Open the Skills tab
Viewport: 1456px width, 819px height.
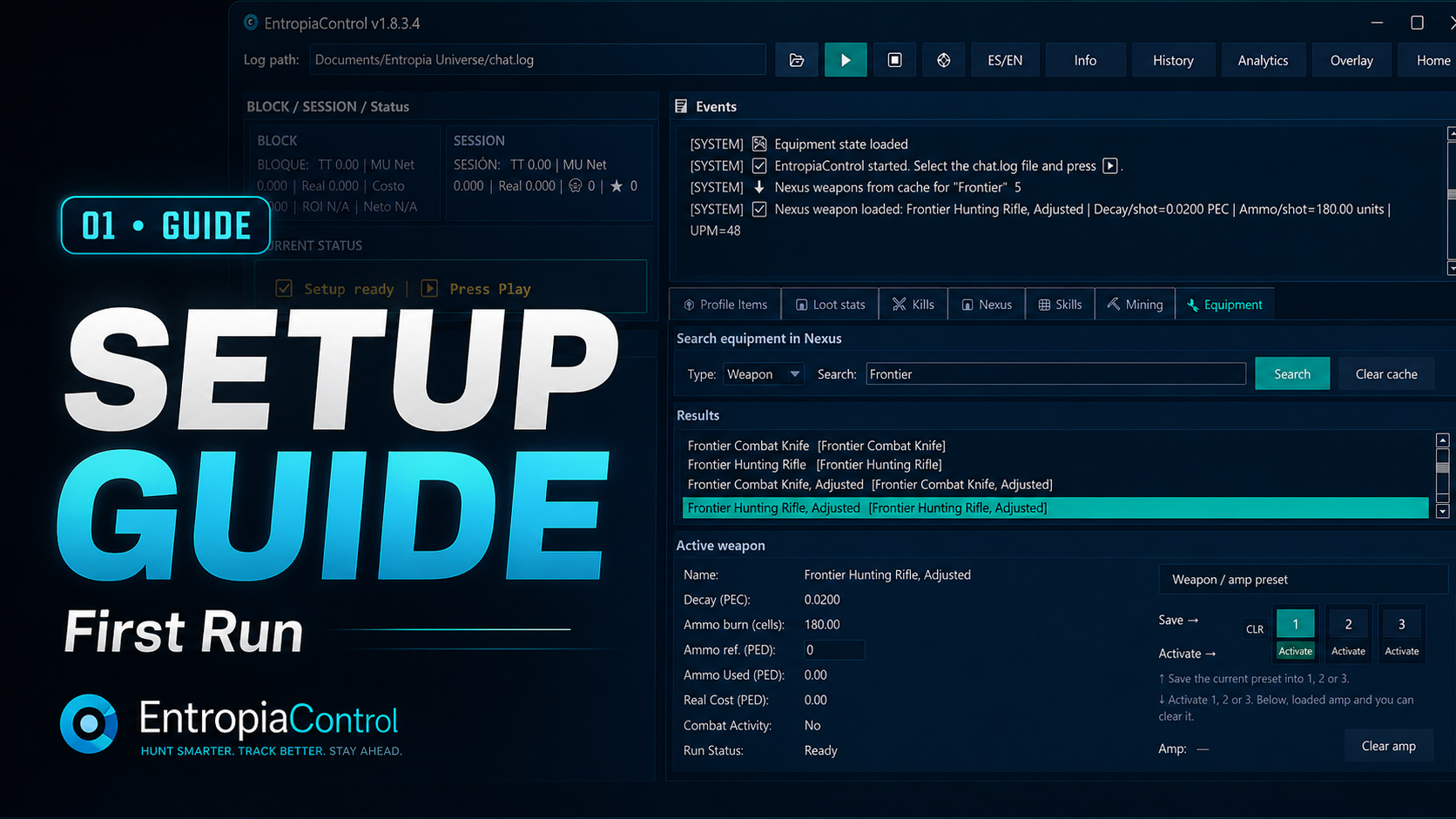click(1060, 305)
